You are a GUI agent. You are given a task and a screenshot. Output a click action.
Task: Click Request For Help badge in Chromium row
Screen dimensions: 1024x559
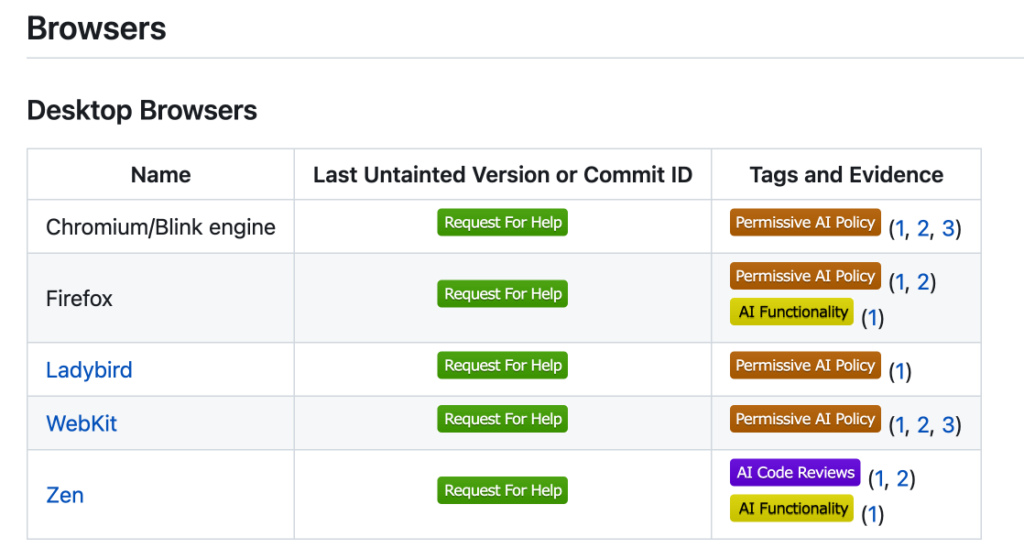pos(502,223)
